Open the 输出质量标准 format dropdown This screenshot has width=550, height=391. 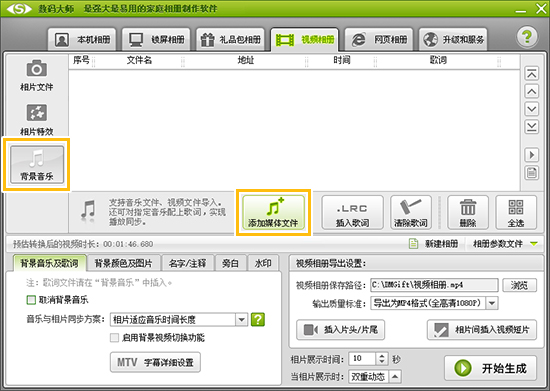[492, 303]
